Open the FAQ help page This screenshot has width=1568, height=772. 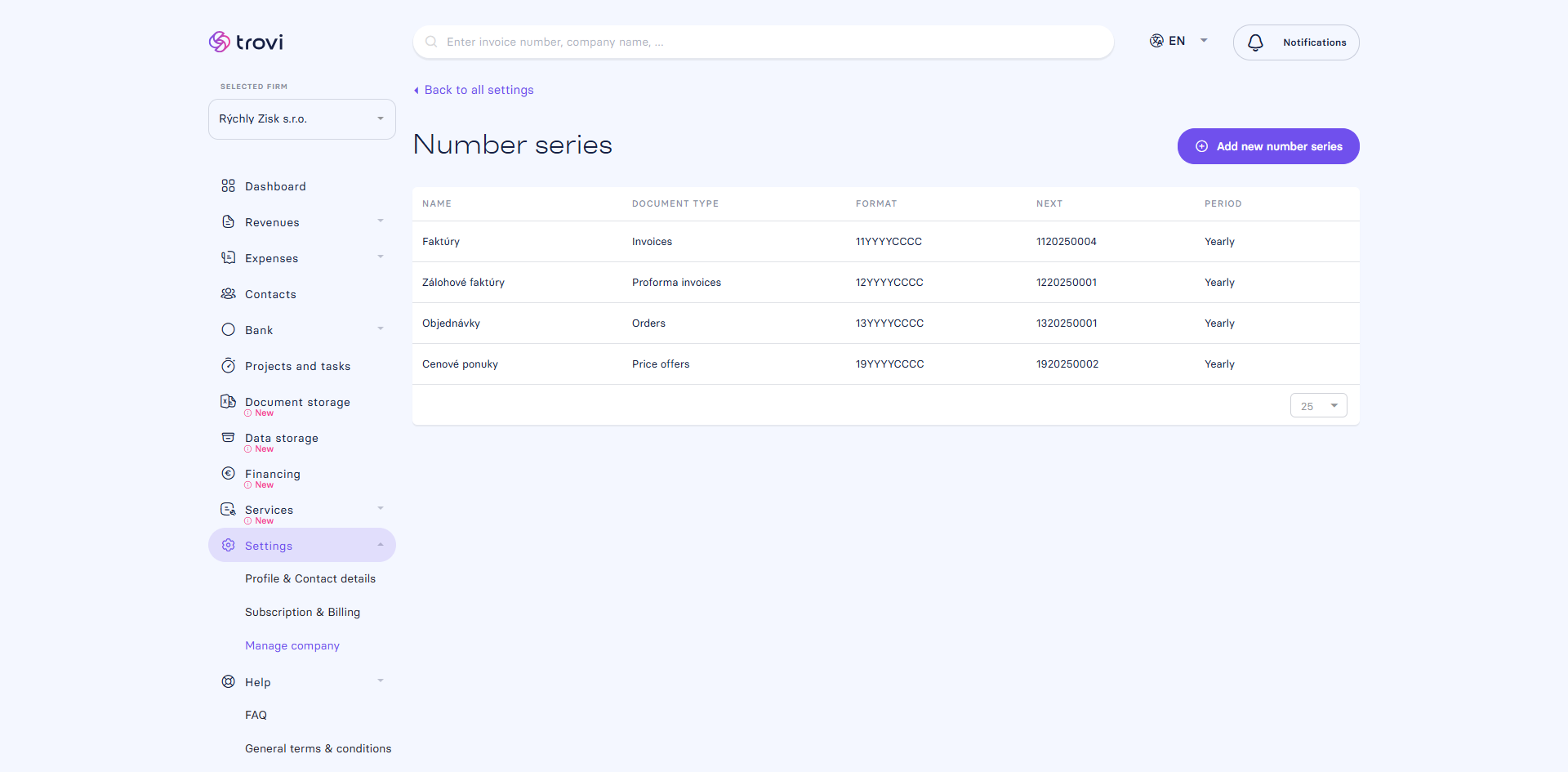click(x=256, y=716)
